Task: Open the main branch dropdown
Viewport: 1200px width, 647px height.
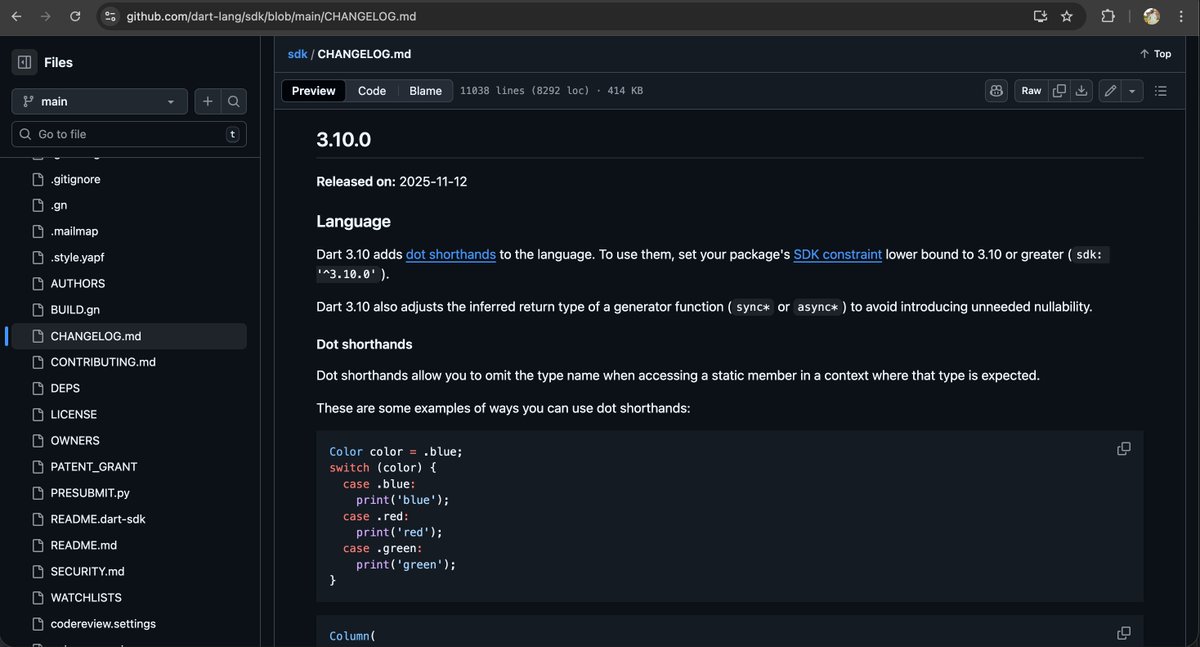Action: pyautogui.click(x=98, y=101)
